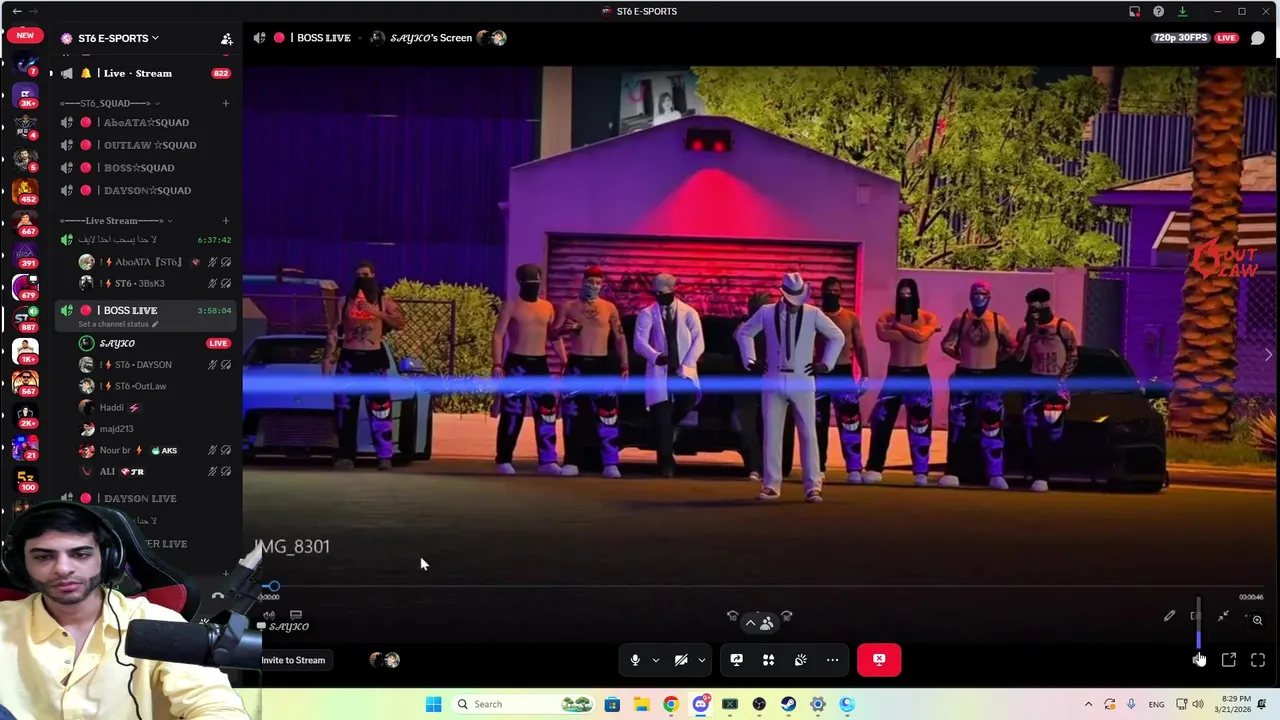Open microphone input options arrow

click(x=656, y=660)
